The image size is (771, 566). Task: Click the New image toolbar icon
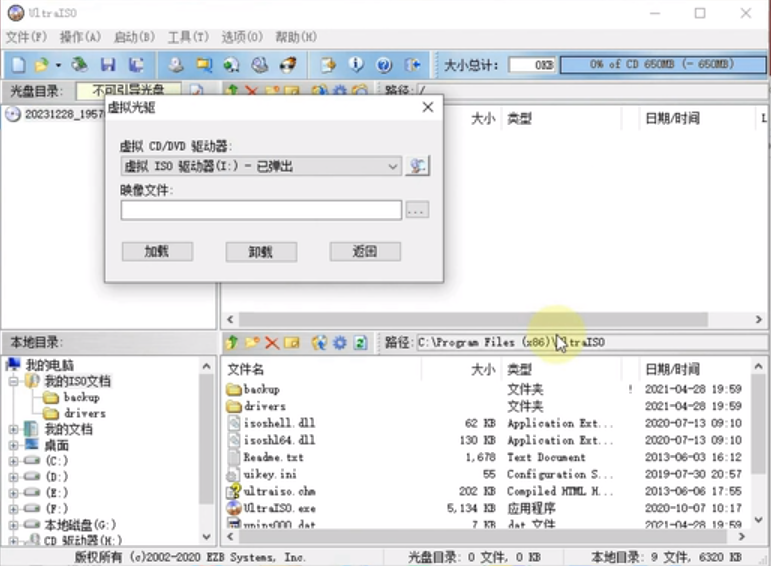(x=19, y=64)
